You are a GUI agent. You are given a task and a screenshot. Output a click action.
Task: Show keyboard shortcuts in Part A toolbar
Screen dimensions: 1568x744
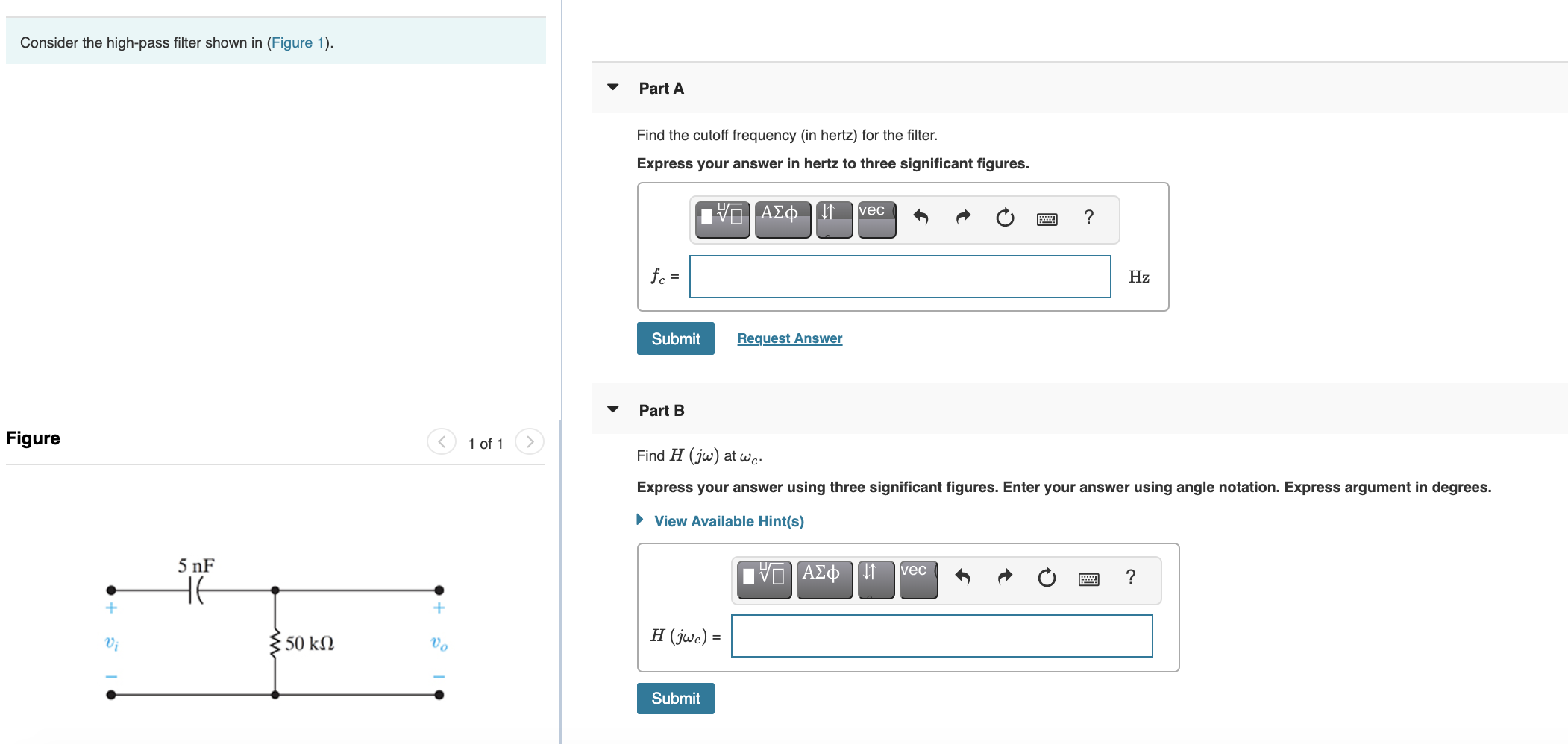(x=1047, y=219)
